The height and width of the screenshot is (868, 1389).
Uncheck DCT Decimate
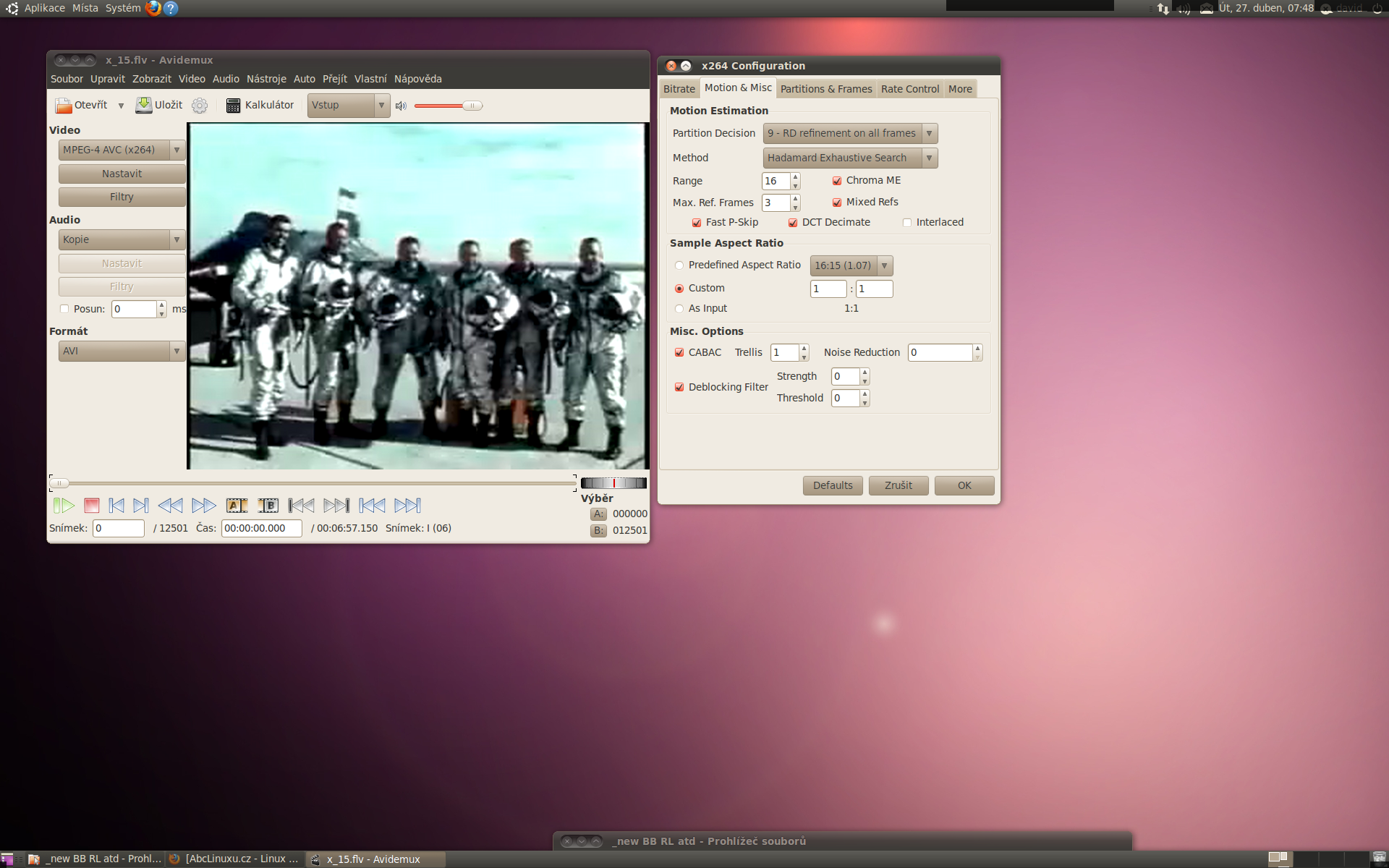(x=793, y=223)
